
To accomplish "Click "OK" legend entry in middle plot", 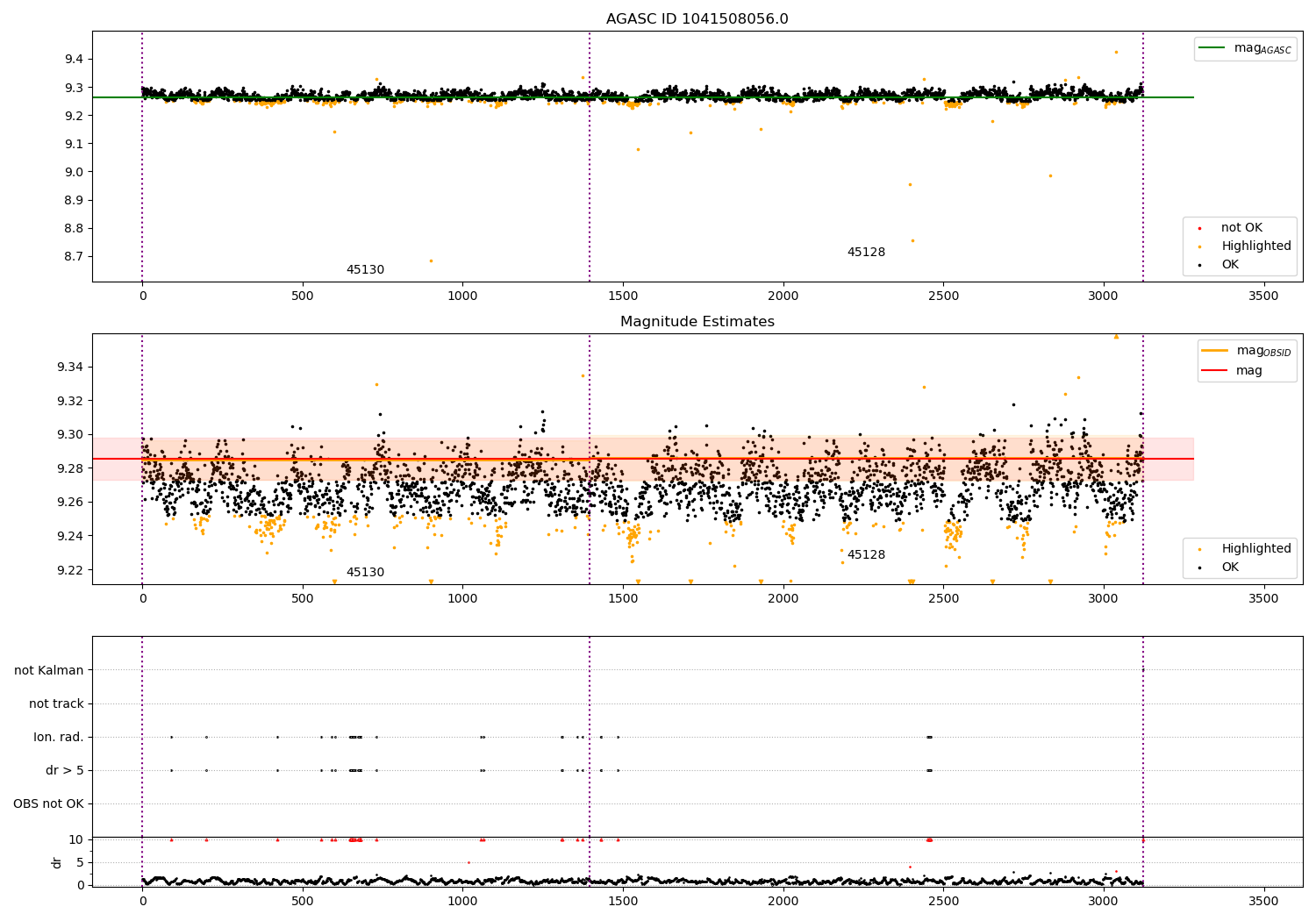I will point(1230,568).
